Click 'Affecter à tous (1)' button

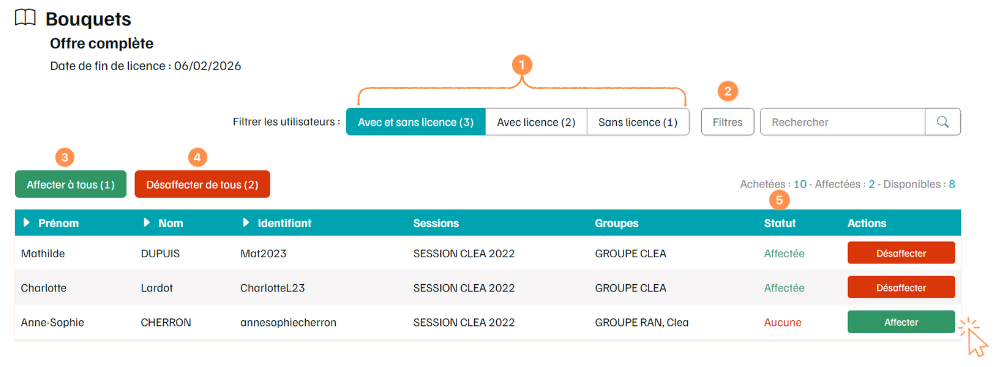pos(71,185)
